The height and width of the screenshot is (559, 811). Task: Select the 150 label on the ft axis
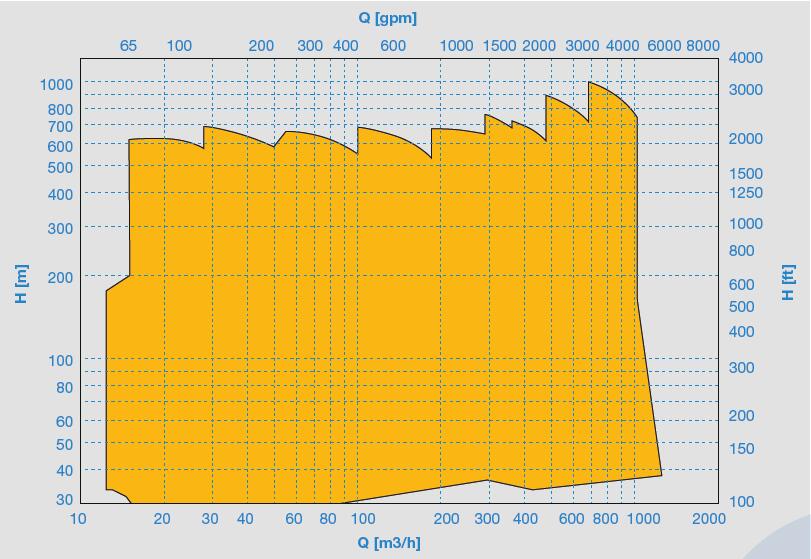pos(741,449)
